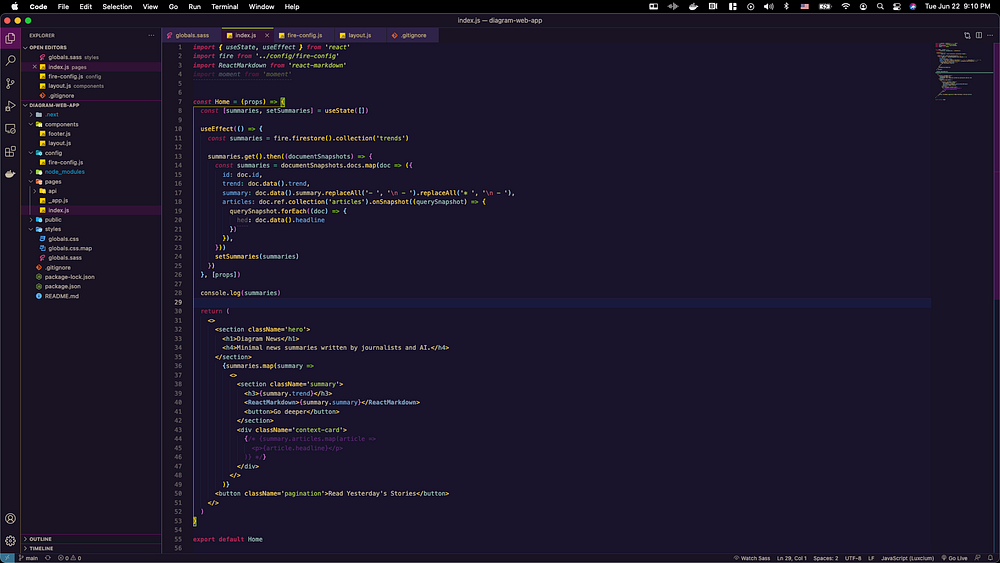Open the Docker view in activity bar
The width and height of the screenshot is (1000, 563).
(x=11, y=174)
